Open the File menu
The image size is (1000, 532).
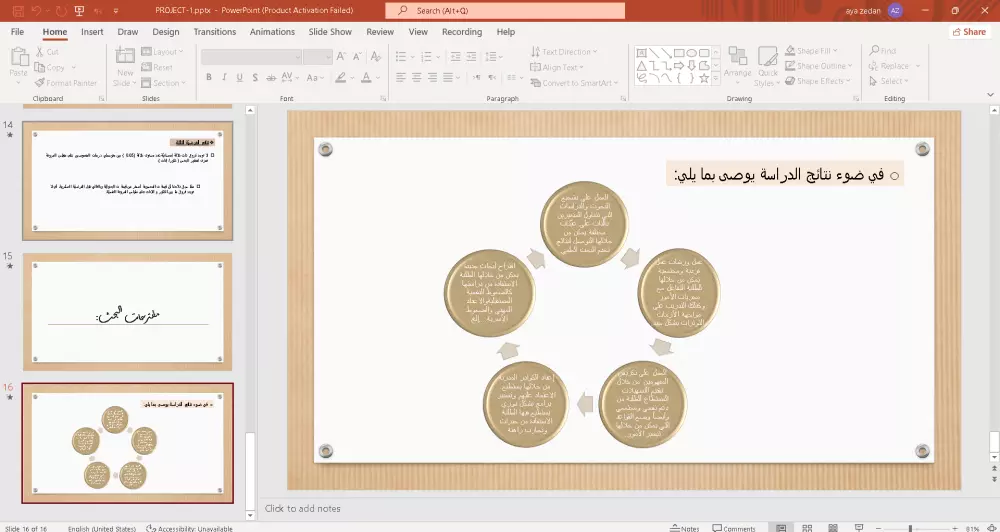[x=17, y=32]
